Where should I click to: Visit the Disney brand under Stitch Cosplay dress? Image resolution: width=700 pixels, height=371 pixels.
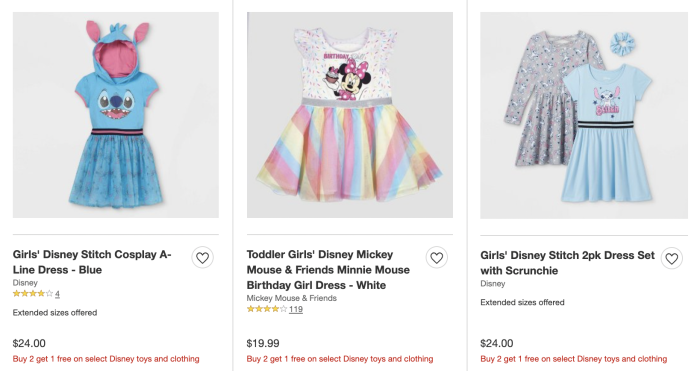pyautogui.click(x=25, y=283)
